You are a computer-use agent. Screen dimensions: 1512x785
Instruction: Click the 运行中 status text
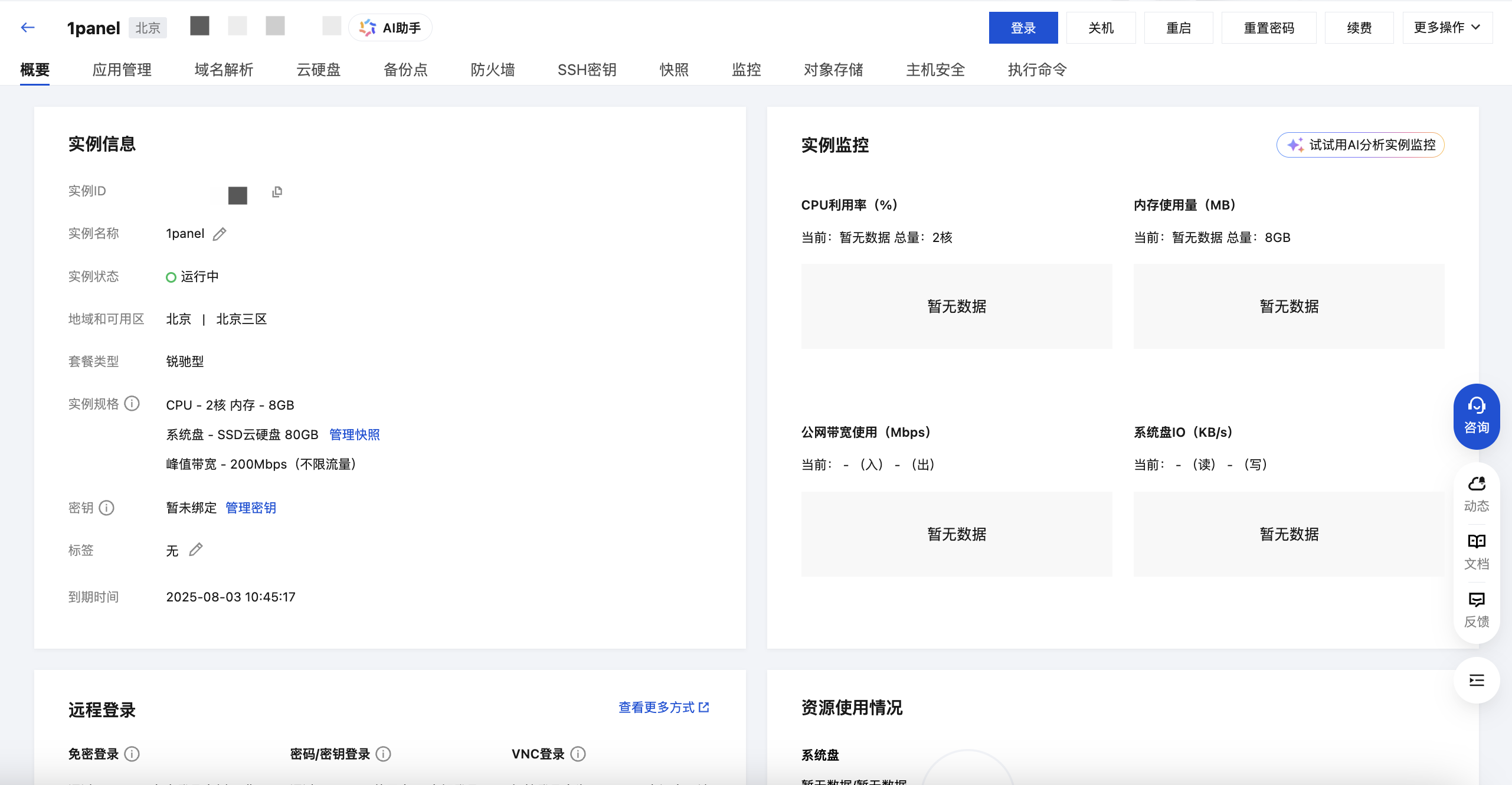[x=199, y=277]
